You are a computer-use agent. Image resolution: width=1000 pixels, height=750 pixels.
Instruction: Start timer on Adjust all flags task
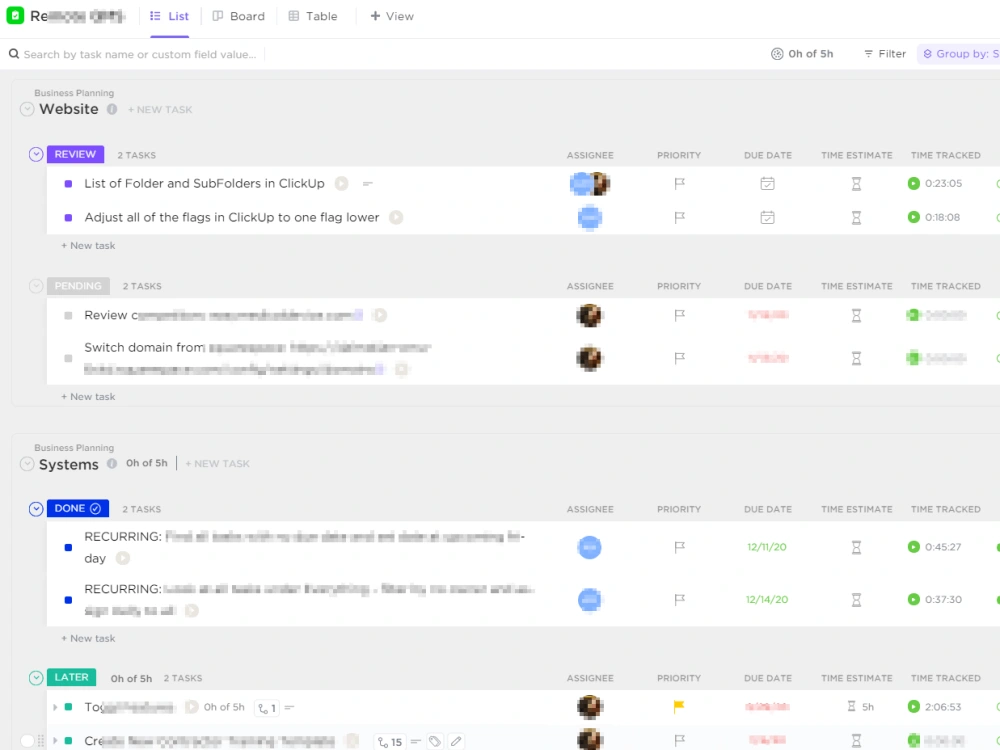point(396,217)
